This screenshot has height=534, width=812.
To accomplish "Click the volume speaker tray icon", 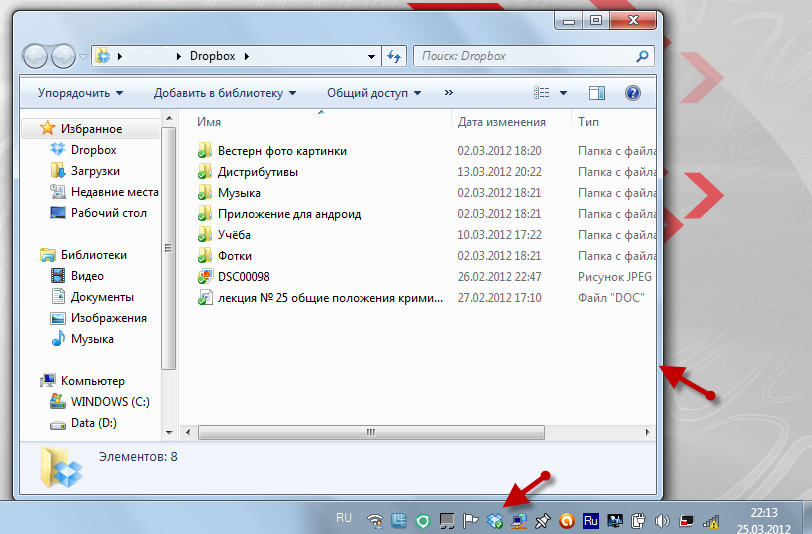I will [662, 520].
